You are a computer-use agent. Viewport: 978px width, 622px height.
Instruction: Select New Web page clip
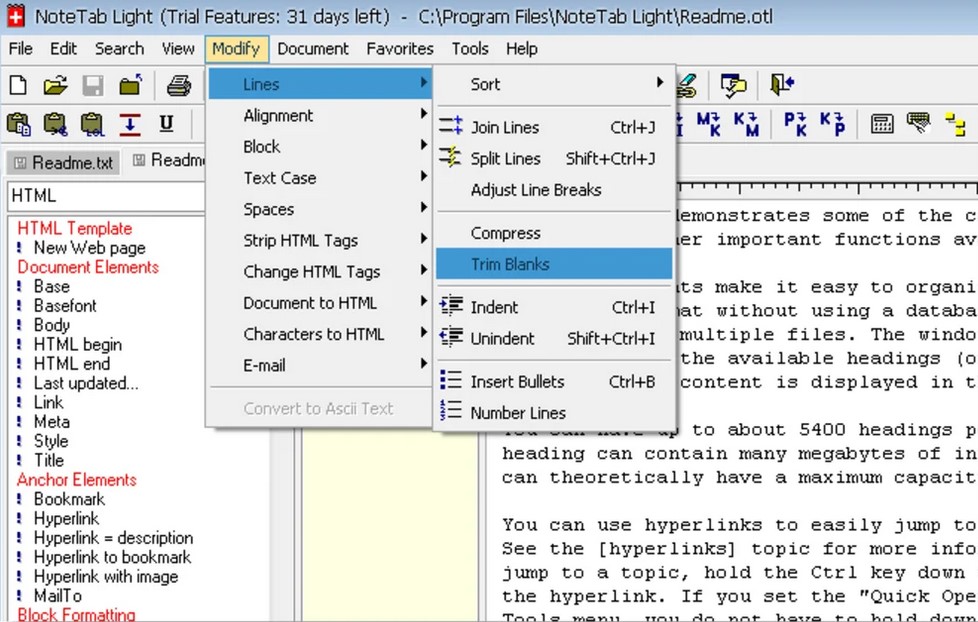pyautogui.click(x=89, y=248)
